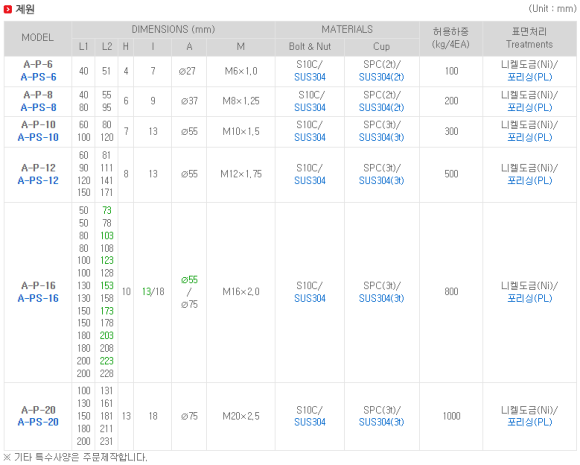Select the Cup column subheader
This screenshot has height=465, width=580.
(381, 47)
